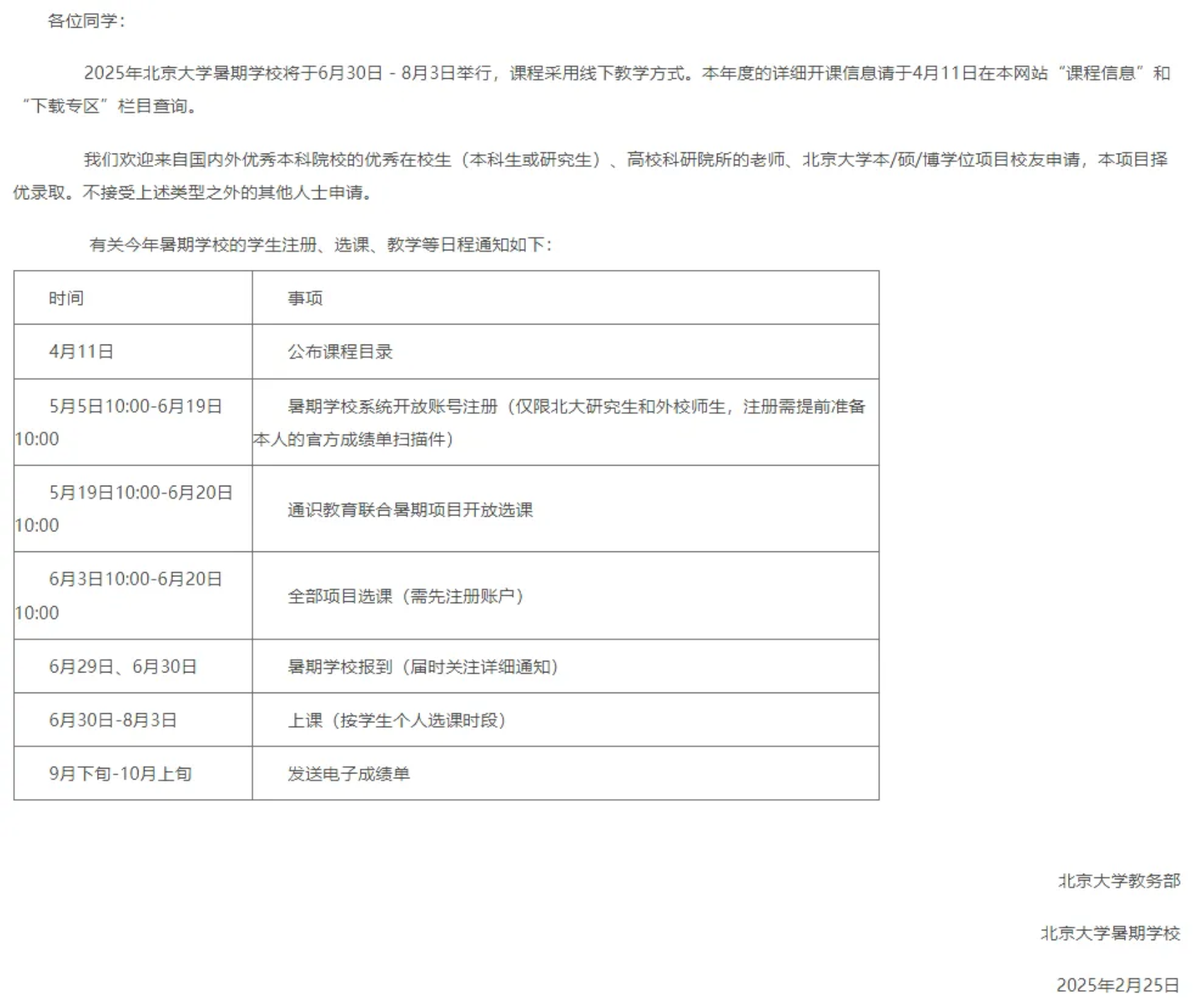
Task: Click the 时间 table header cell
Action: 66,298
